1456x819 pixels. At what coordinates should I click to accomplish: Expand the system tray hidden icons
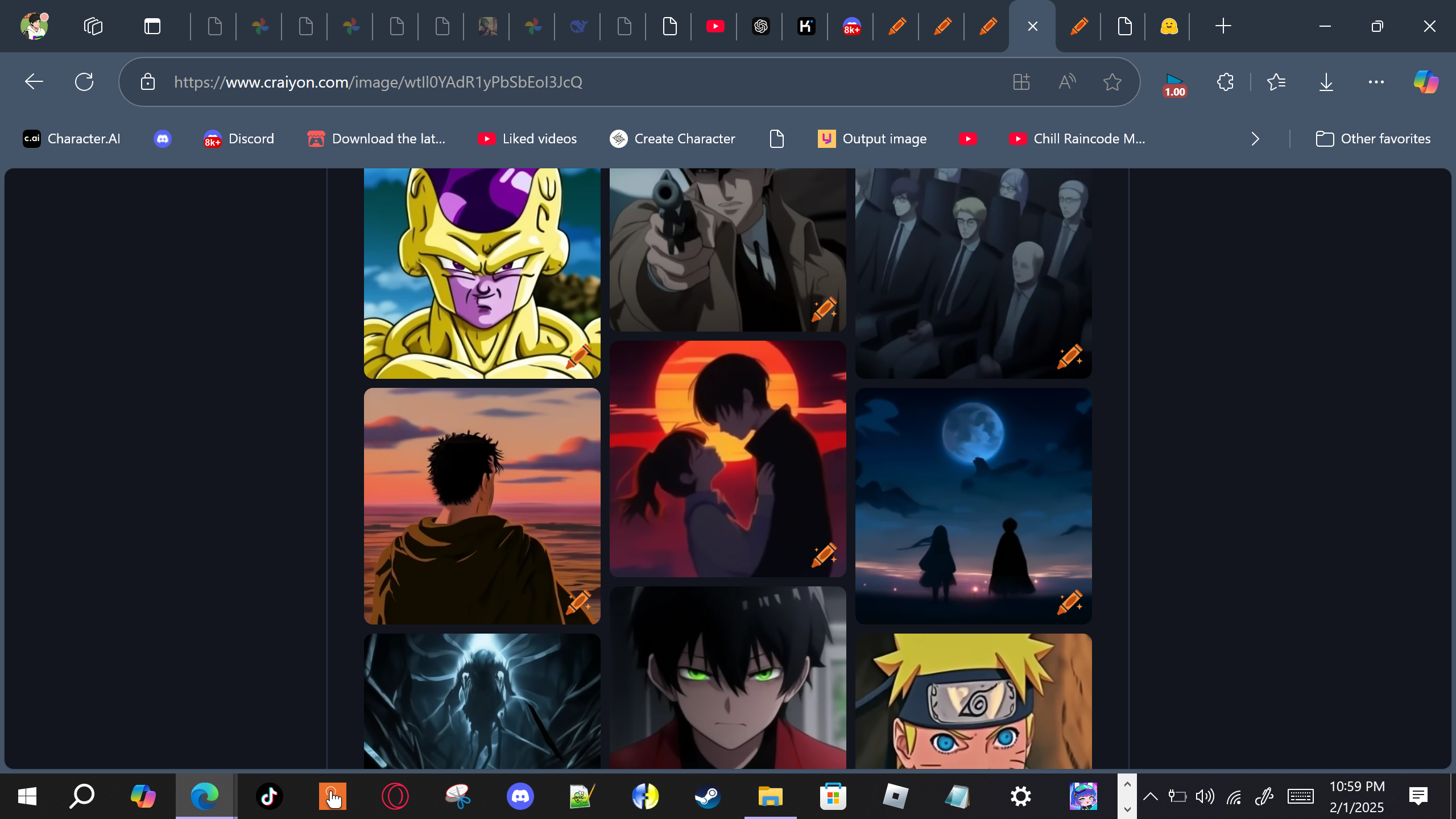tap(1150, 796)
